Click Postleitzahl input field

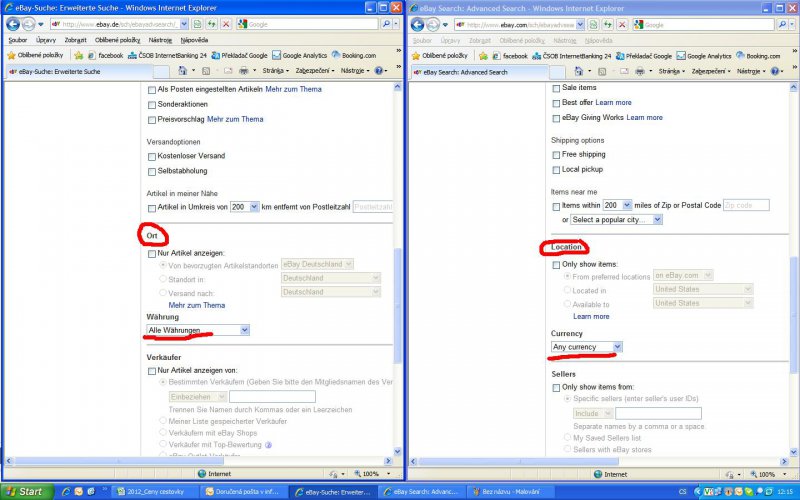372,207
